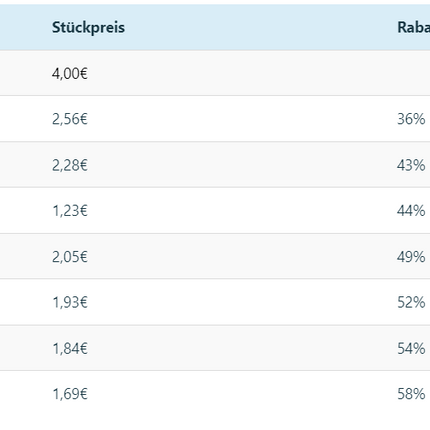Click the 44% discount value
Screen dimensions: 430x430
pyautogui.click(x=411, y=211)
